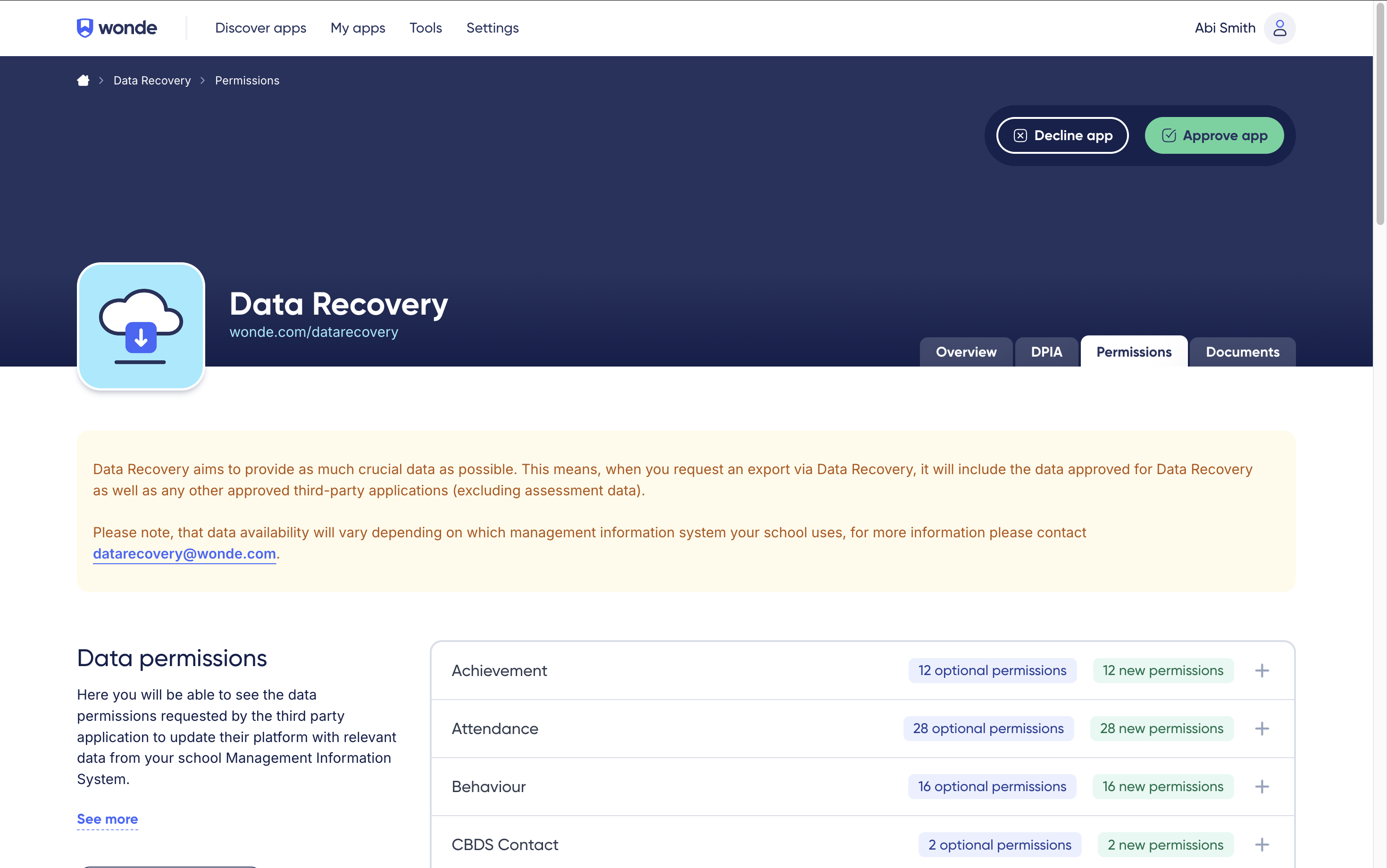
Task: Go to My apps menu
Action: [358, 27]
